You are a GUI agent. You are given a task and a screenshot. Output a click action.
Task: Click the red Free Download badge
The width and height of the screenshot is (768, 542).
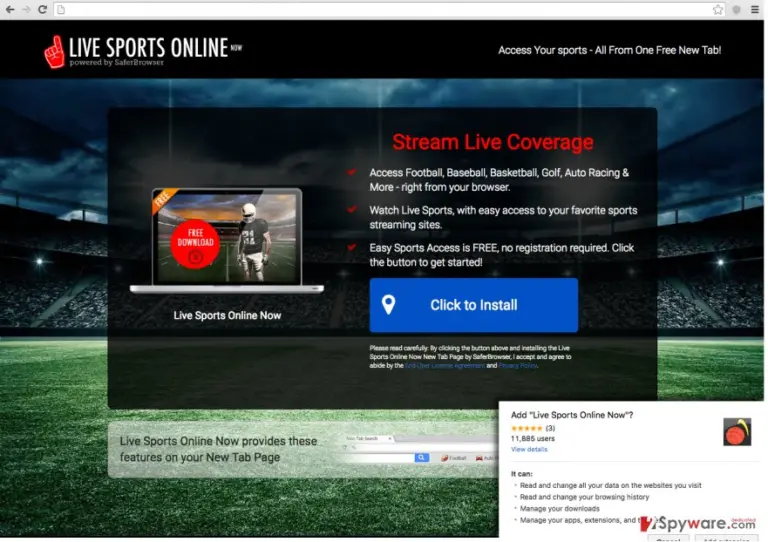click(x=195, y=243)
